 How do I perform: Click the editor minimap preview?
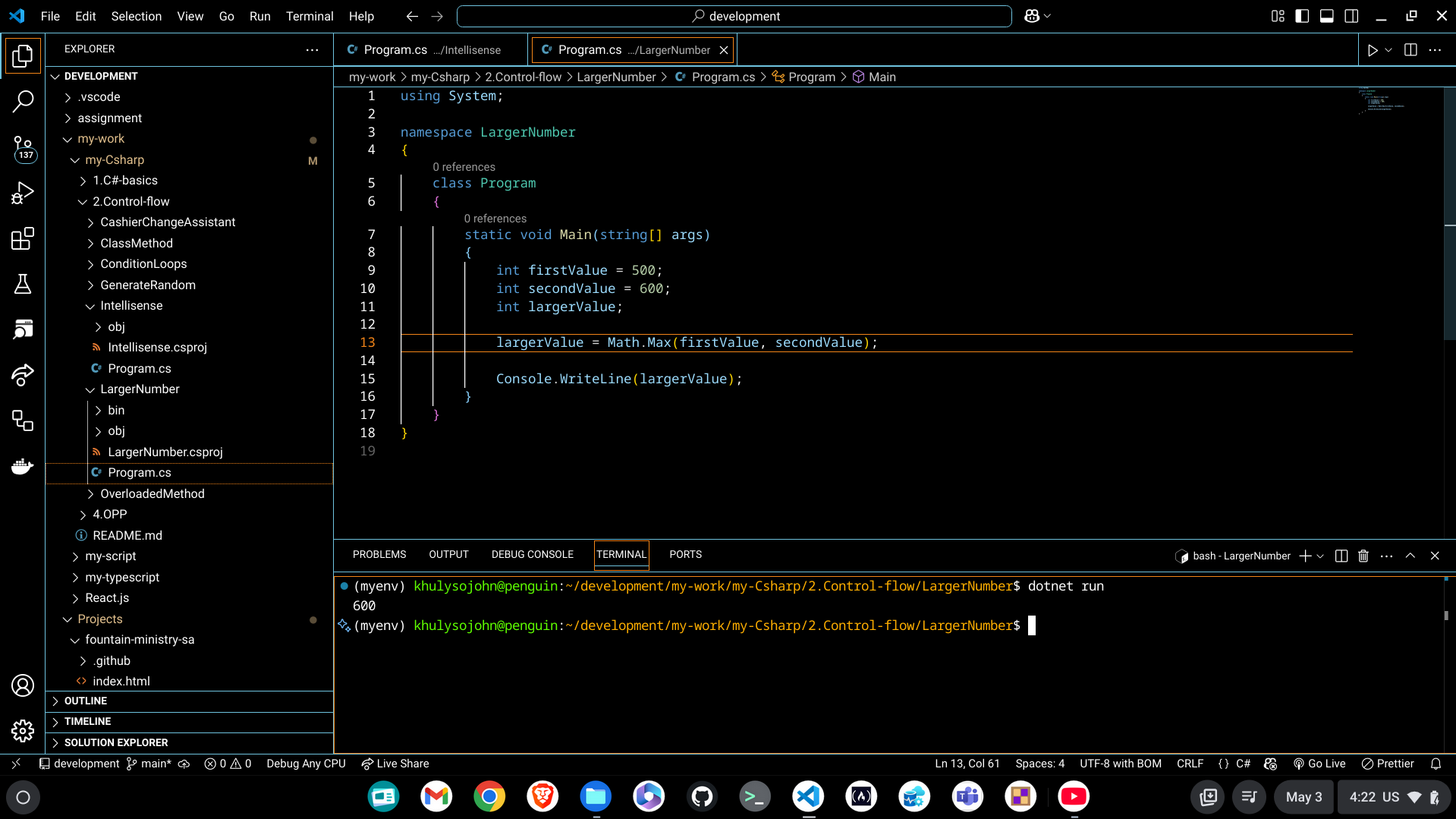[x=1381, y=102]
